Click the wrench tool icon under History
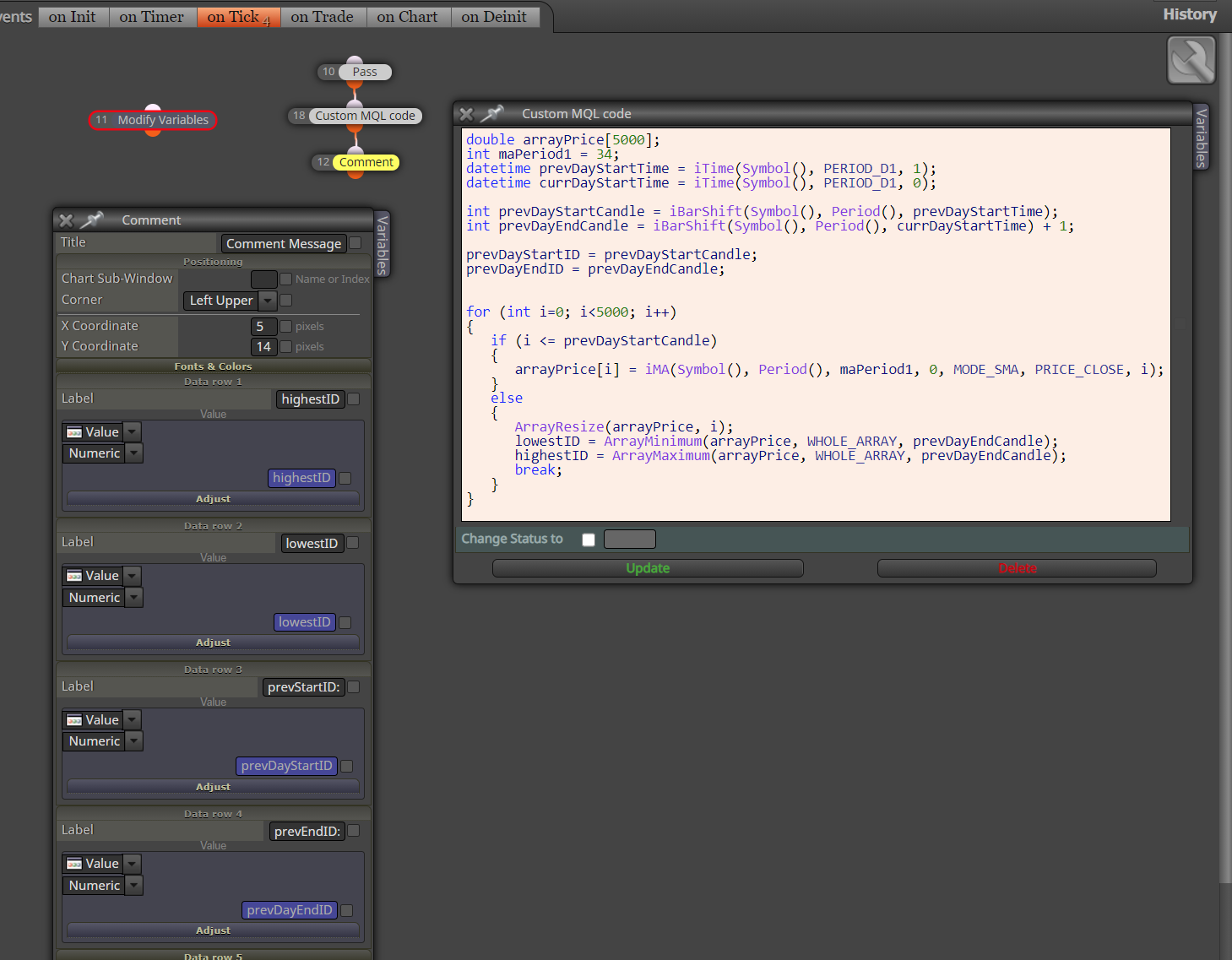 pos(1191,60)
